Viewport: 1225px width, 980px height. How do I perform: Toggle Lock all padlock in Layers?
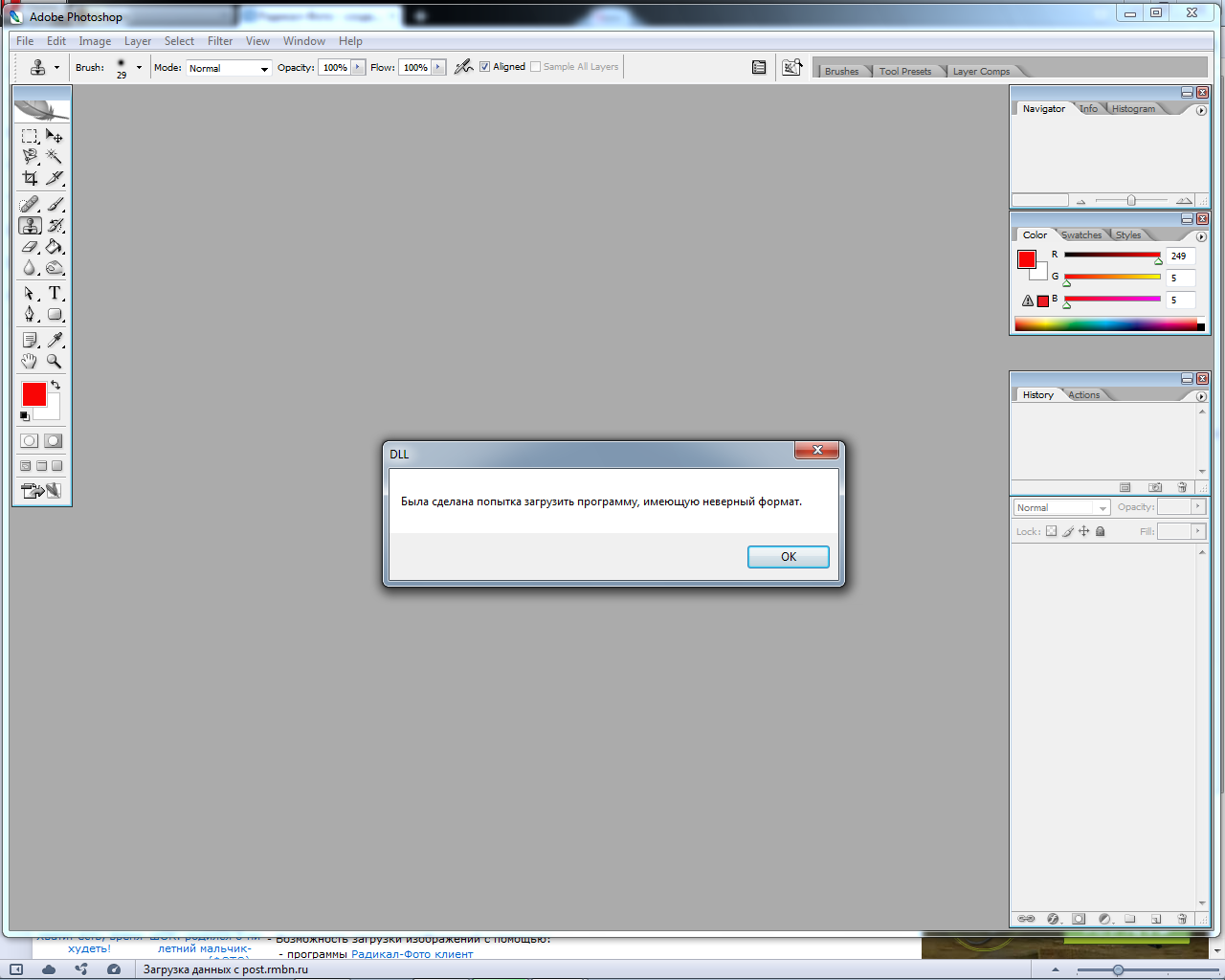click(x=1101, y=531)
